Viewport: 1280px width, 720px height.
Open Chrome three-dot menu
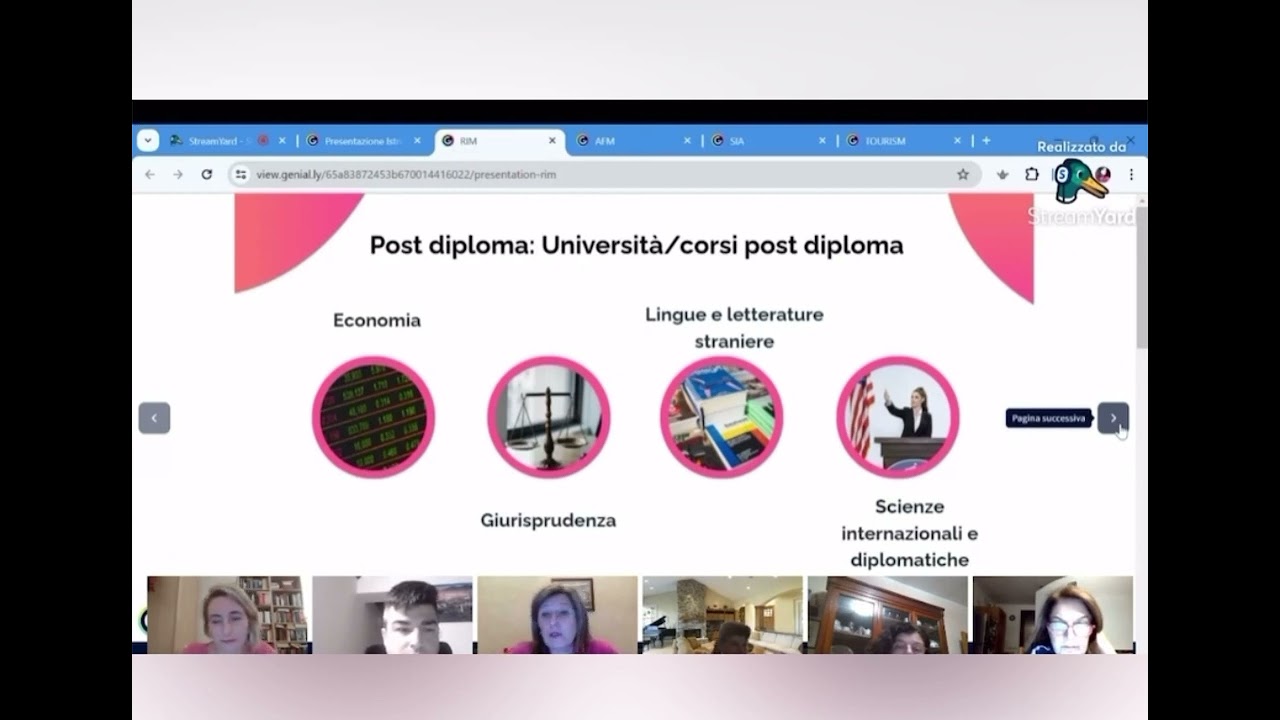point(1131,174)
